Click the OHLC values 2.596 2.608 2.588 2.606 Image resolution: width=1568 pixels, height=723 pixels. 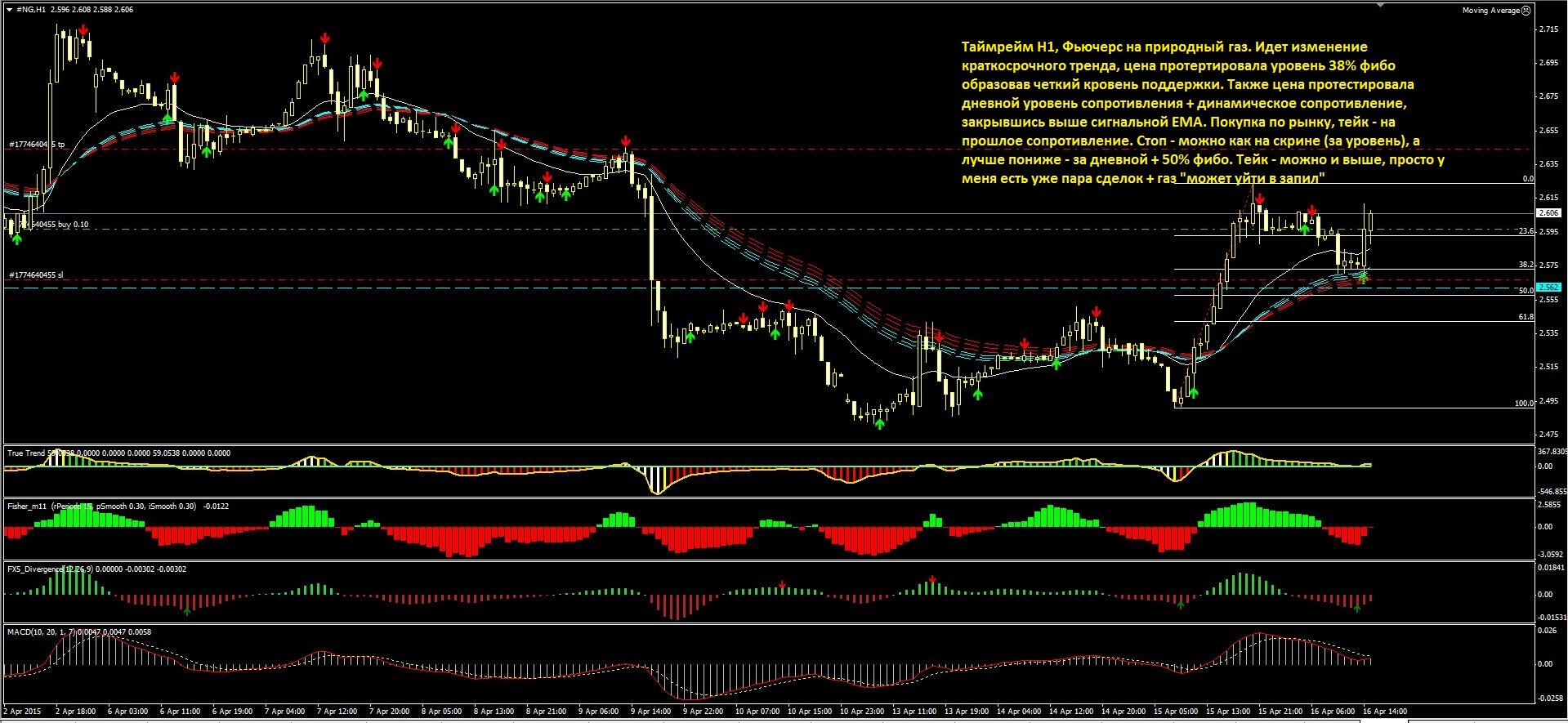click(92, 10)
